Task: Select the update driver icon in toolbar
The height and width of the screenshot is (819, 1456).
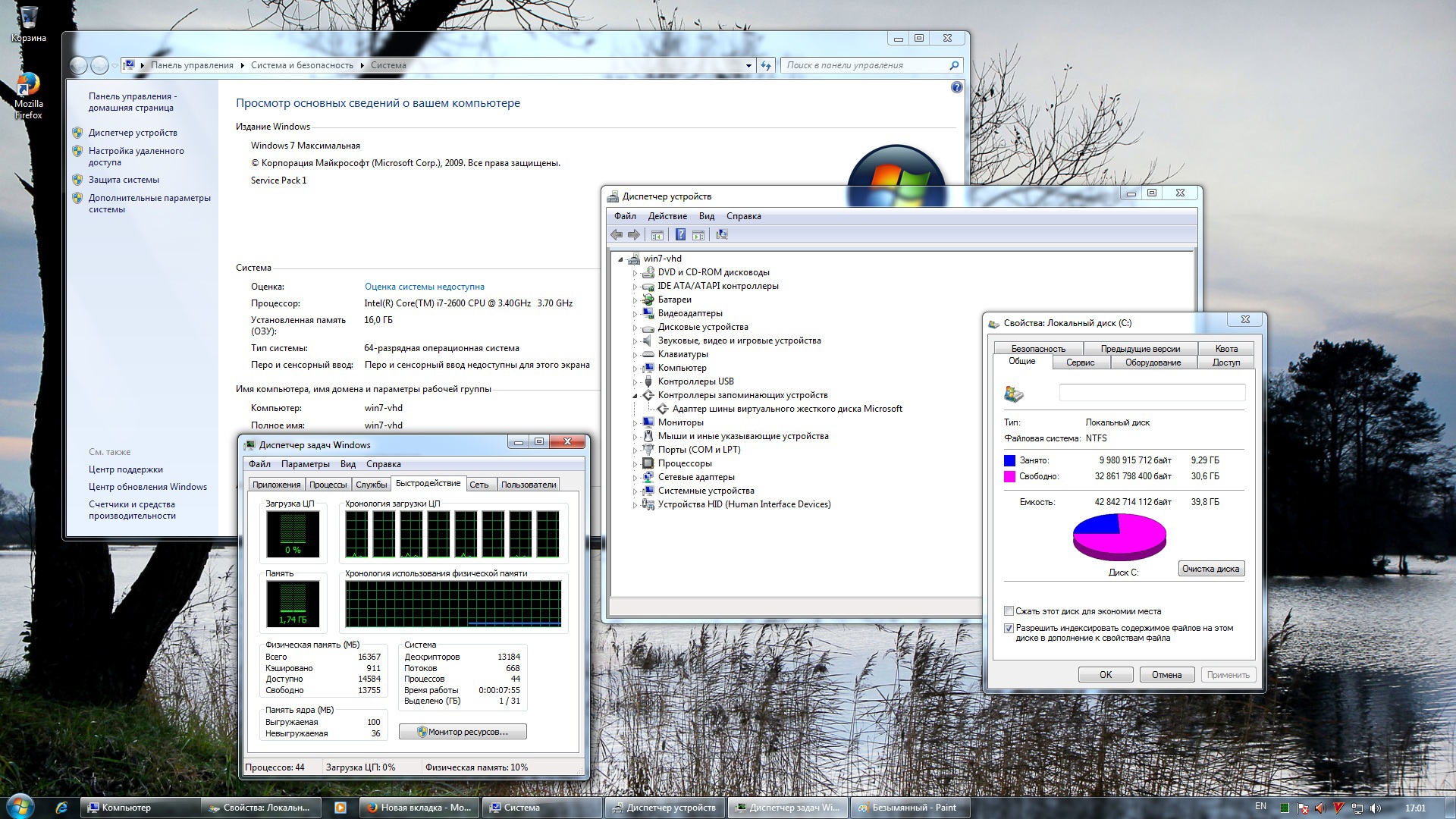Action: point(722,234)
